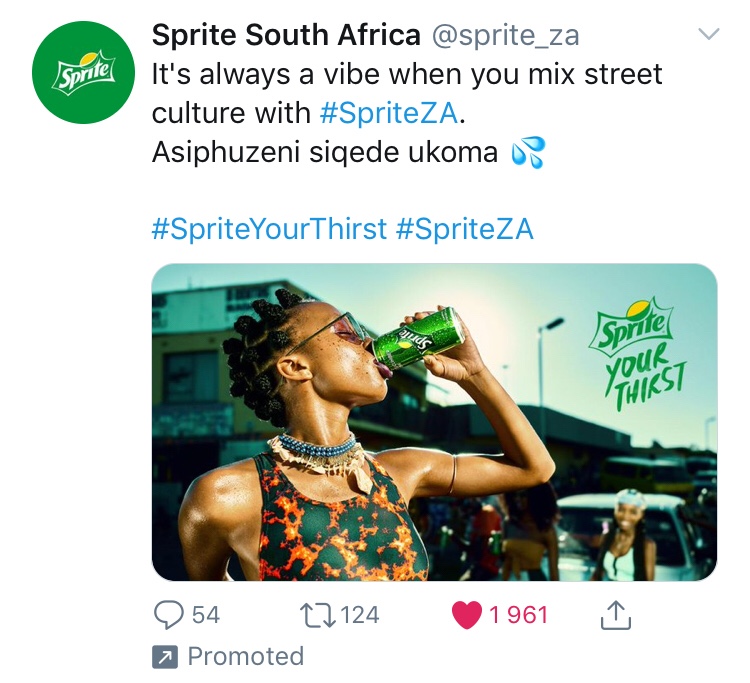Tap the retweet arrows icon

point(320,614)
